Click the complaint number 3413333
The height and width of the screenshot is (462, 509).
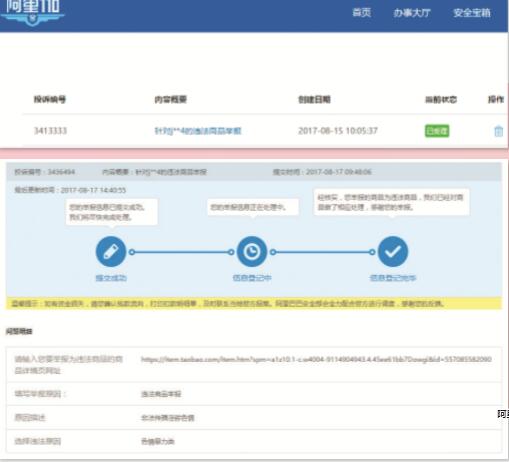[x=50, y=131]
